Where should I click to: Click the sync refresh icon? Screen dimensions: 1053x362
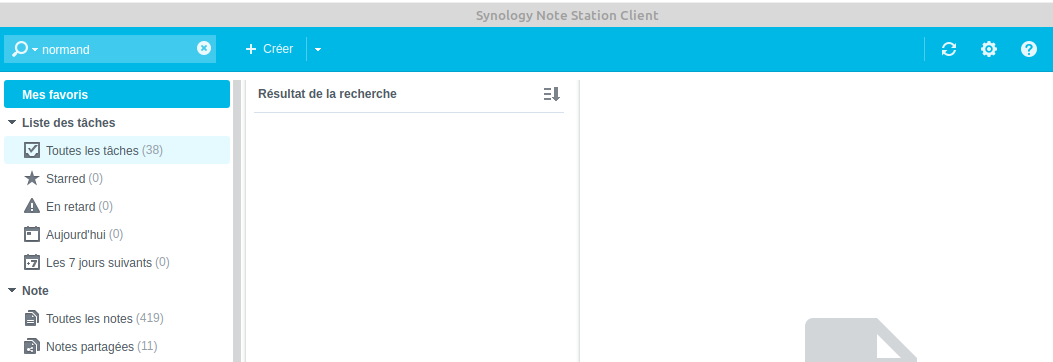[x=948, y=49]
